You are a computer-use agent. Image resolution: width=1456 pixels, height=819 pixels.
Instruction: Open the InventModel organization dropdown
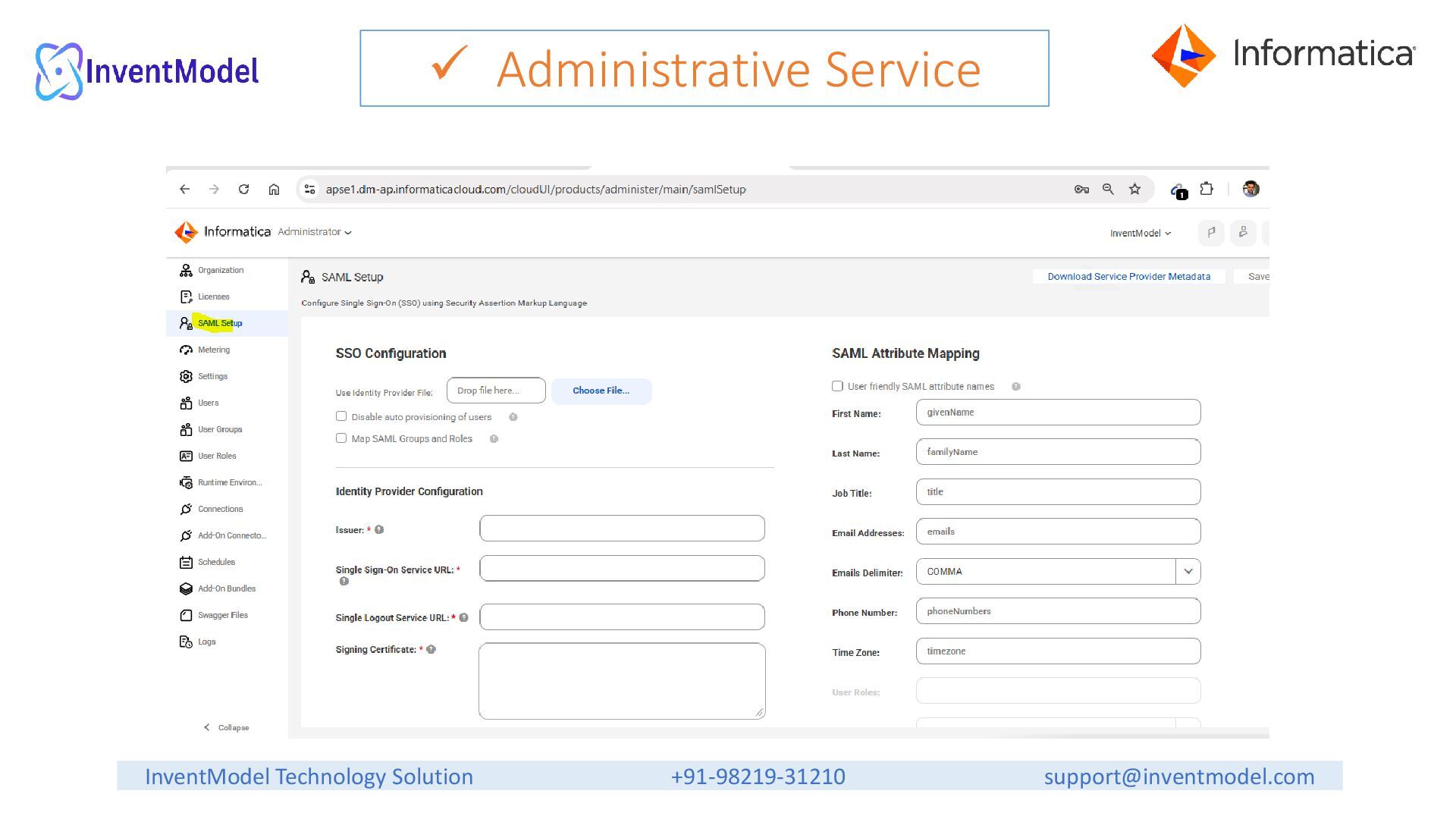(1140, 234)
